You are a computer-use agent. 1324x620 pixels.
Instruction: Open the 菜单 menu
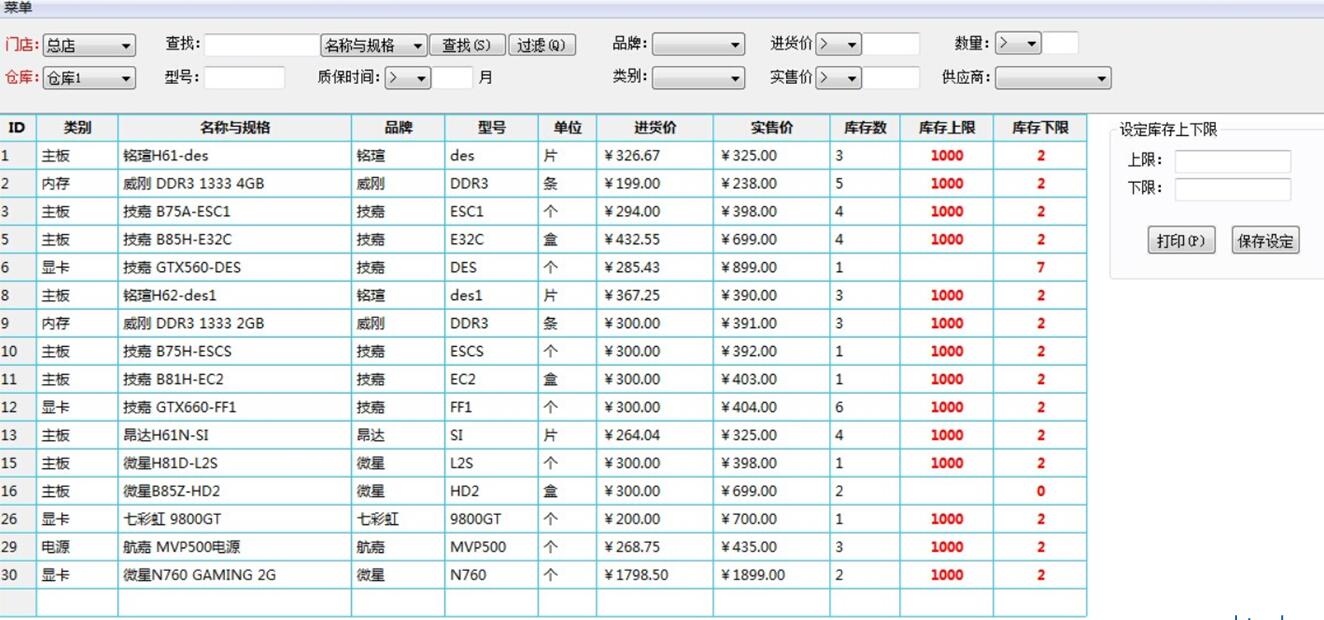18,7
